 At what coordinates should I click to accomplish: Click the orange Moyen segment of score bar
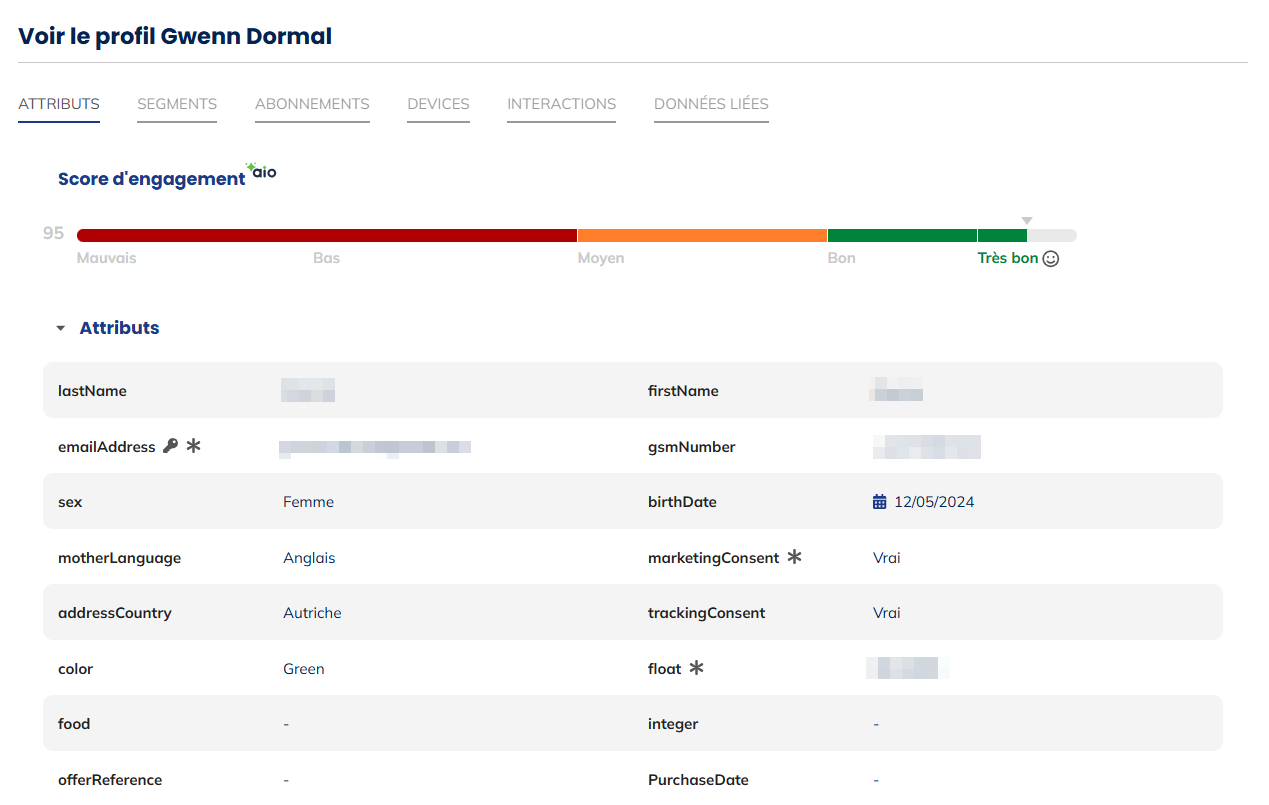702,235
